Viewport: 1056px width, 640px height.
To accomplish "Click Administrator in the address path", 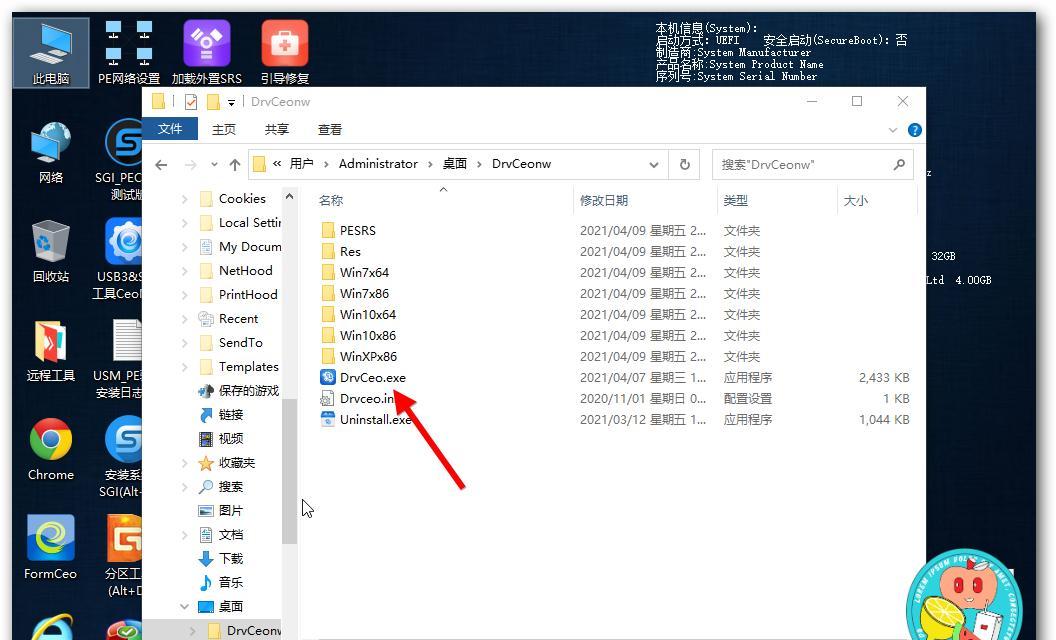I will (x=378, y=164).
